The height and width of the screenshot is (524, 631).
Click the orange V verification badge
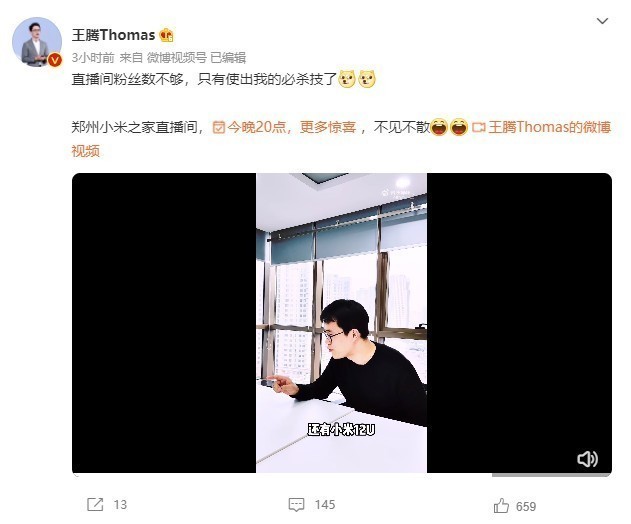pos(55,60)
